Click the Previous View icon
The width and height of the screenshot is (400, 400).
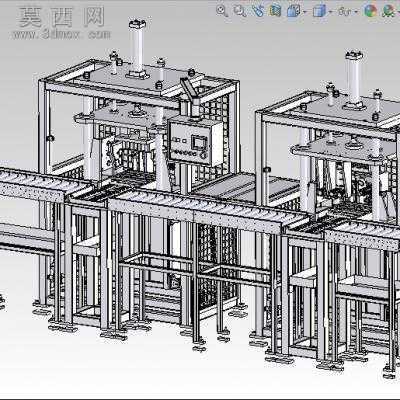[257, 11]
